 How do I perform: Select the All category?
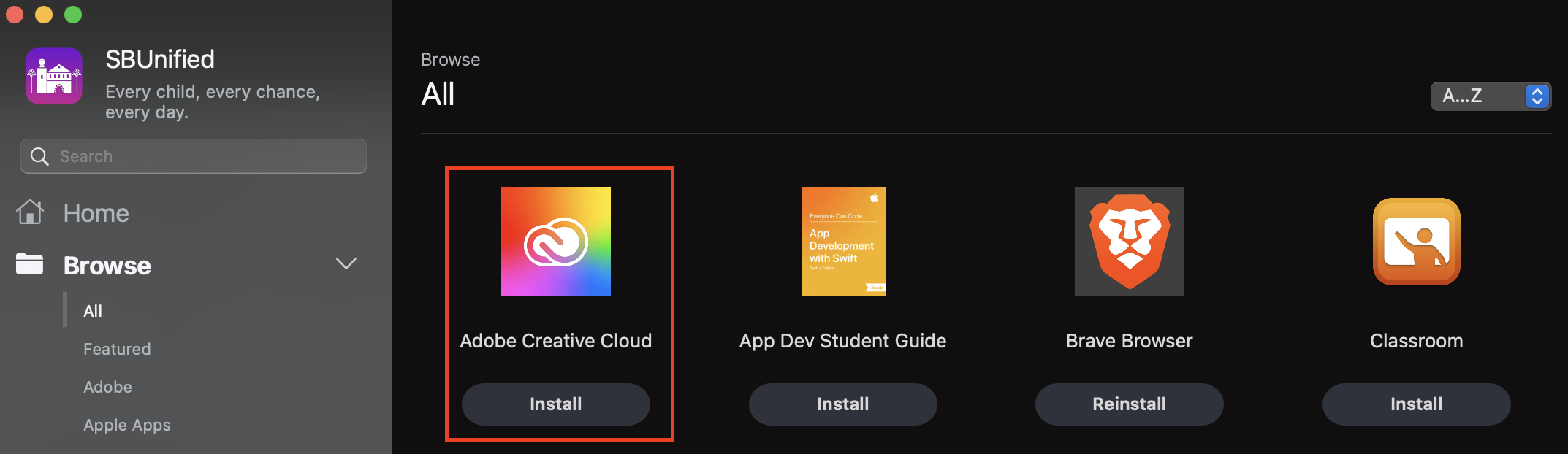tap(93, 311)
